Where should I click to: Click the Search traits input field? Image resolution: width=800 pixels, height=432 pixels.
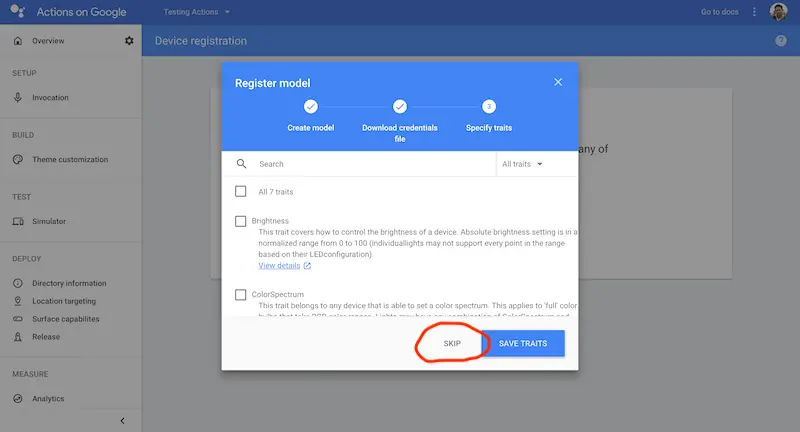tap(375, 164)
